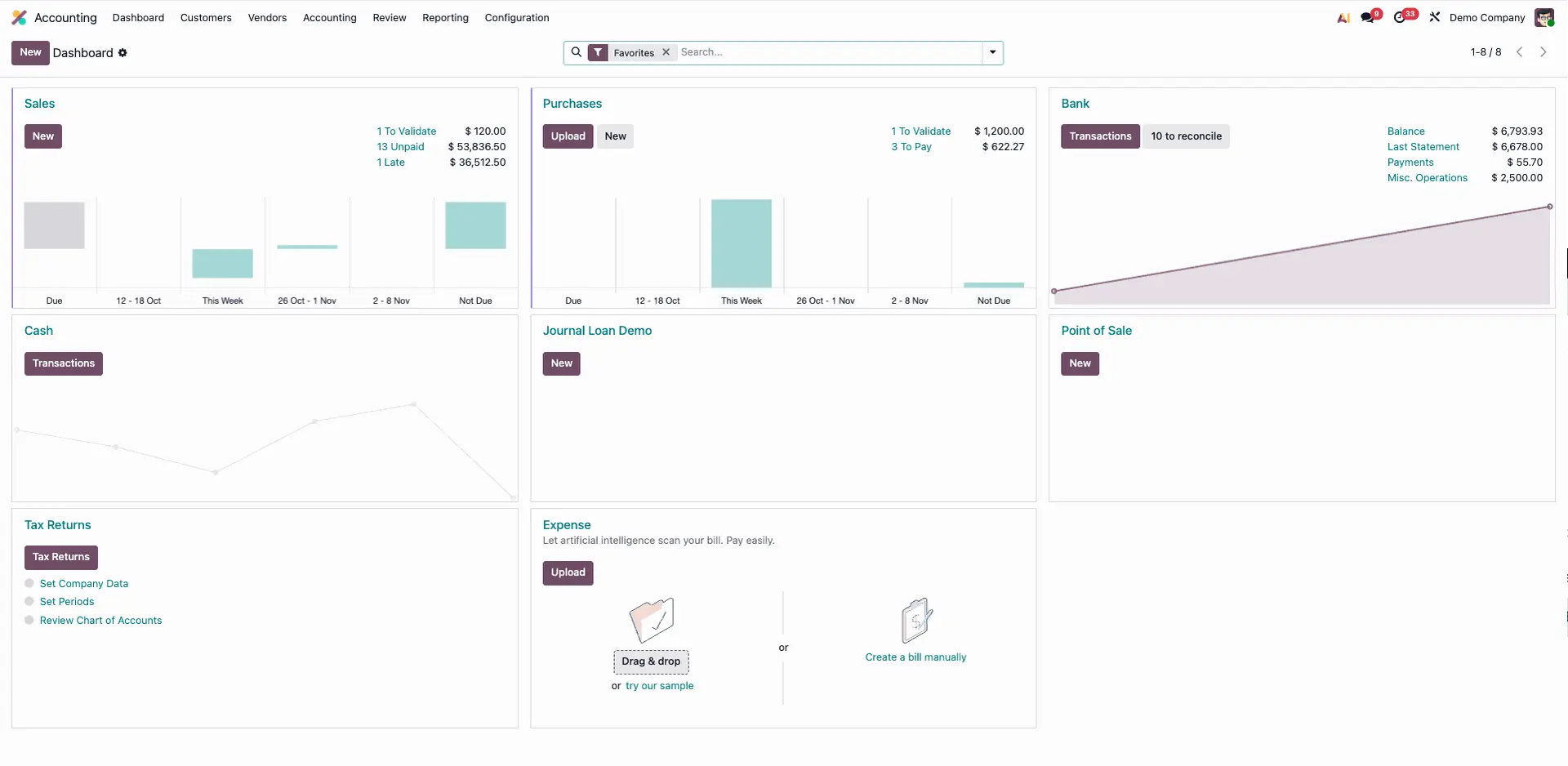Screen dimensions: 1568x766
Task: Open the AI assistant icon
Action: coord(1343,17)
